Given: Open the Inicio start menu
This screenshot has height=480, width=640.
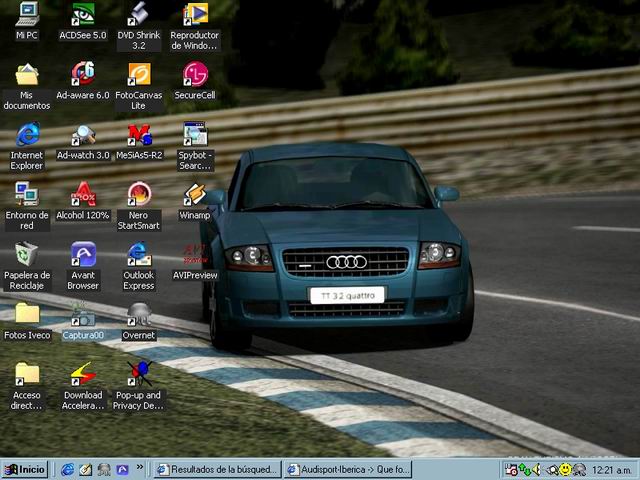Looking at the screenshot, I should (24, 469).
